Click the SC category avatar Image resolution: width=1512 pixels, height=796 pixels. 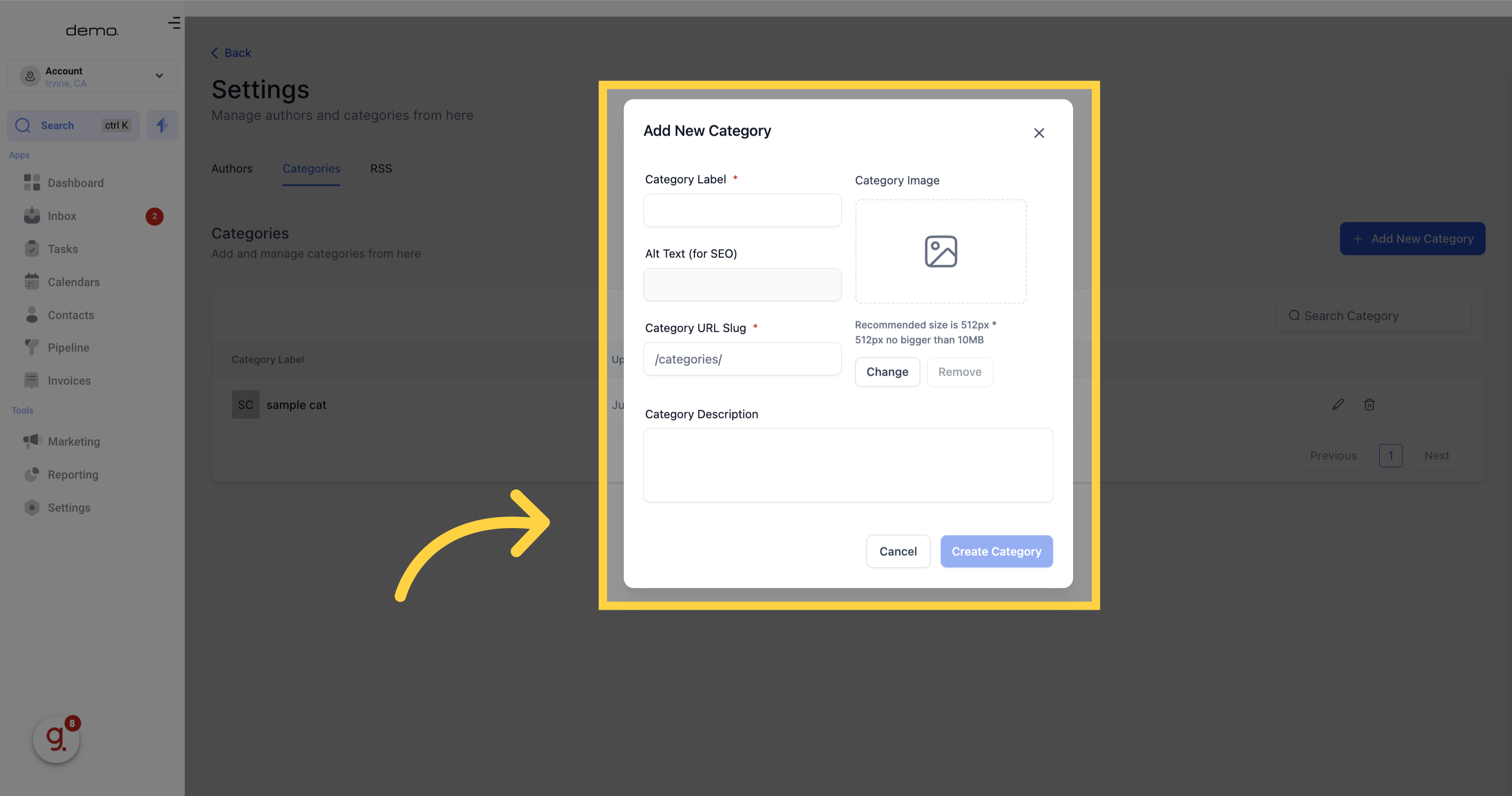(245, 405)
